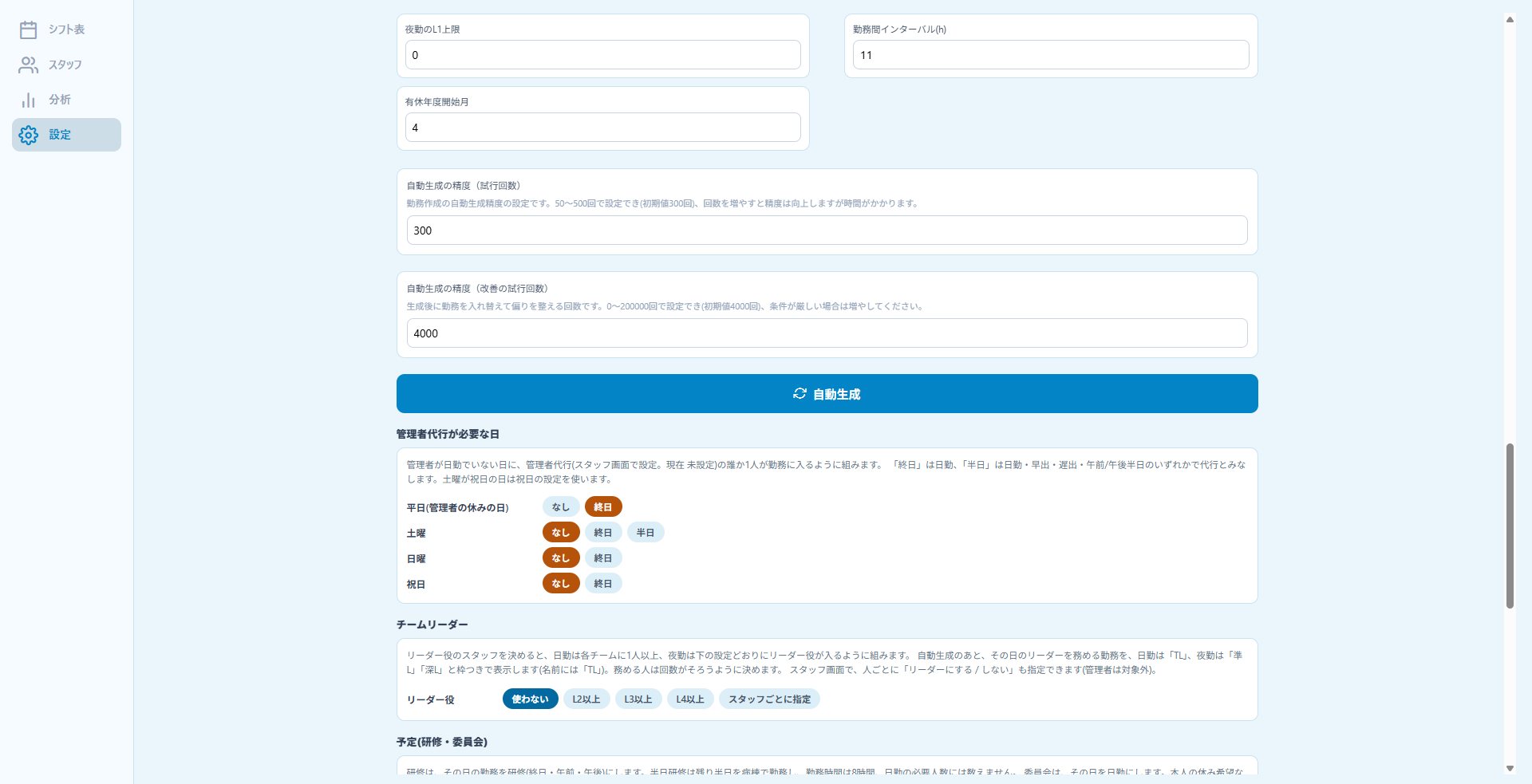Viewport: 1532px width, 784px height.
Task: Click the calendar icon for シフト表
Action: tap(29, 30)
